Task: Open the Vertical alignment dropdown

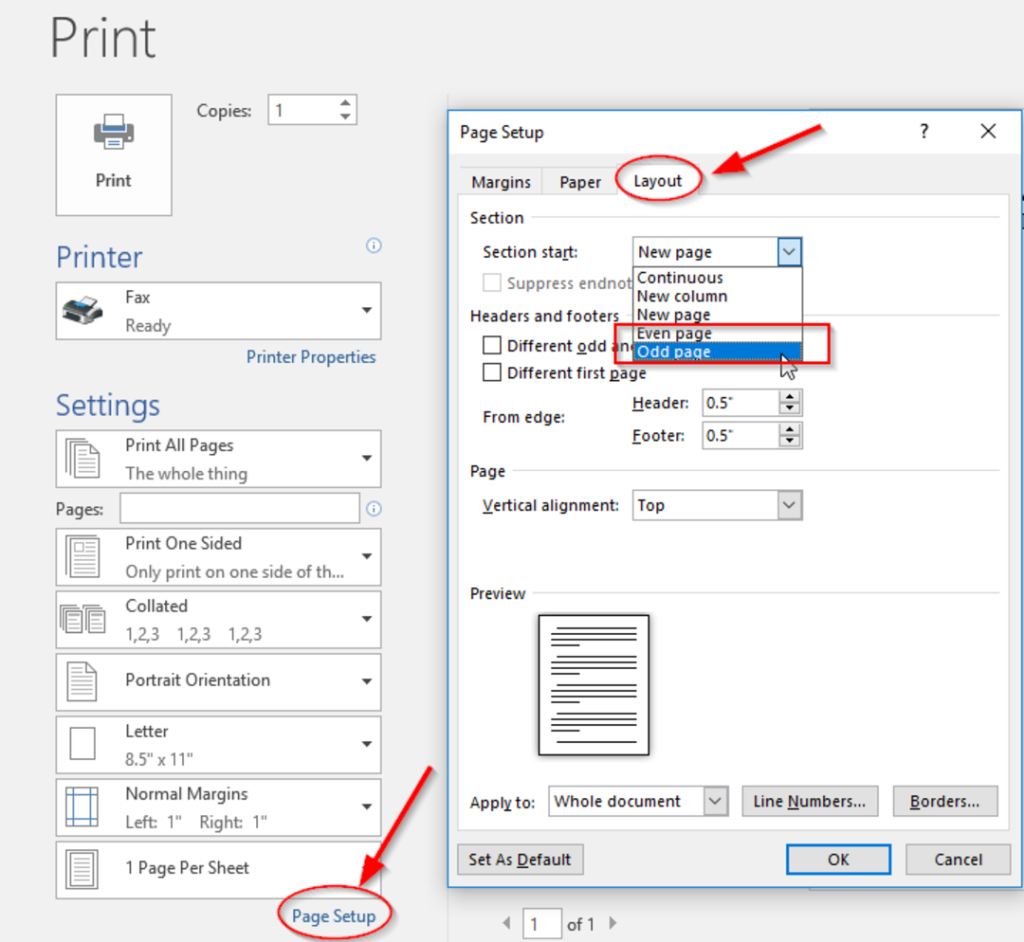Action: [789, 505]
